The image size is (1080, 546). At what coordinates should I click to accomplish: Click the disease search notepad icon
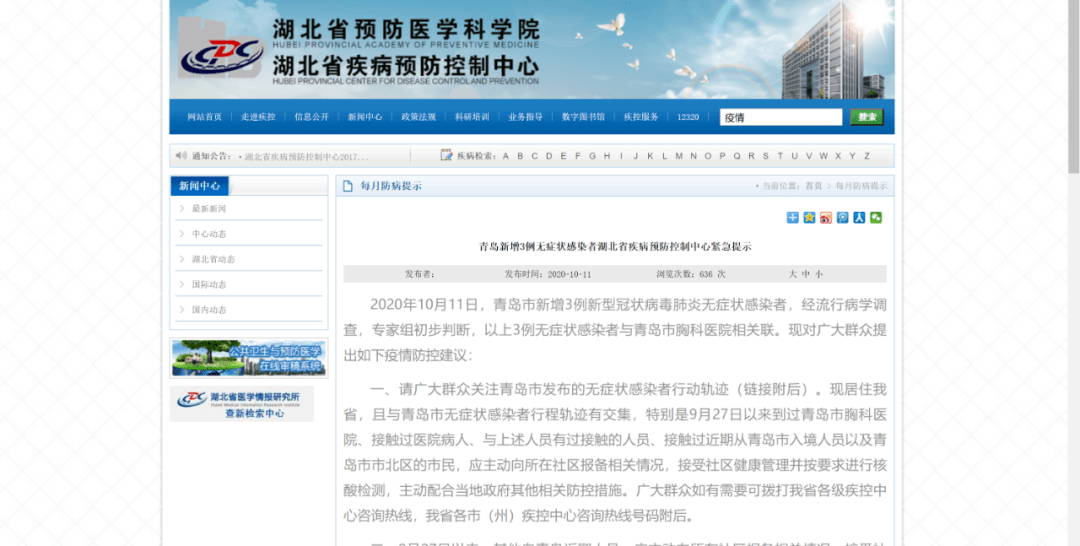point(446,155)
